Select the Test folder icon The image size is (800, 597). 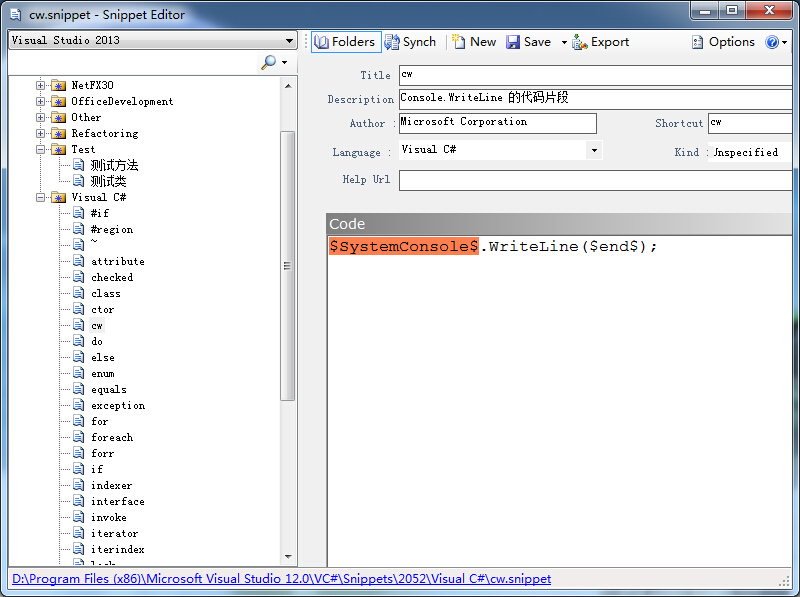tap(59, 150)
